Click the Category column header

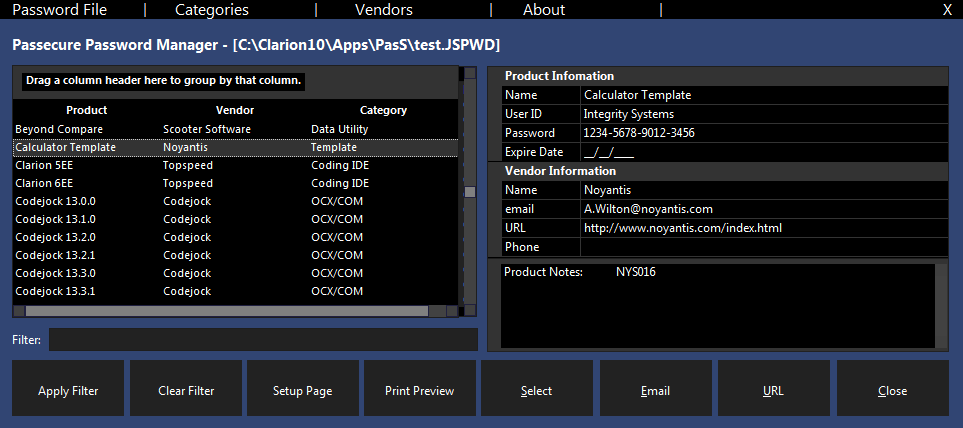(x=383, y=110)
